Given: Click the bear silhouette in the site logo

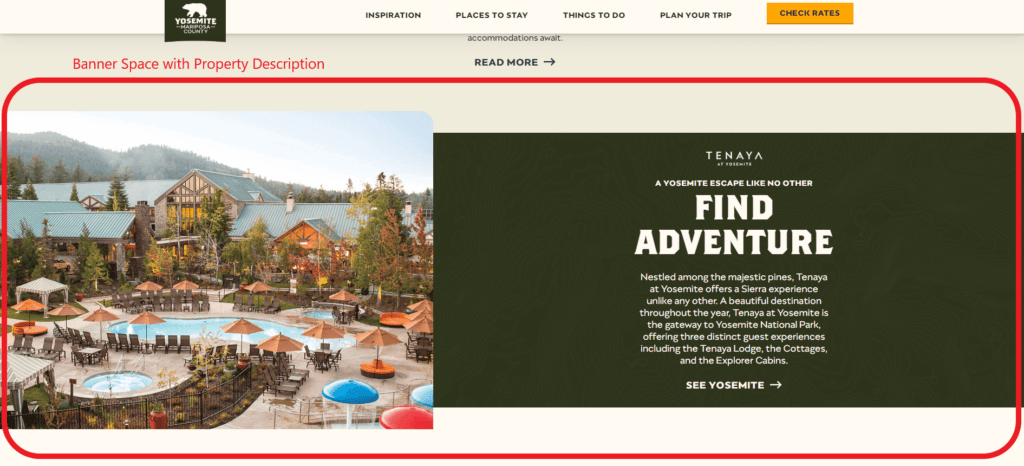Looking at the screenshot, I should (x=195, y=10).
